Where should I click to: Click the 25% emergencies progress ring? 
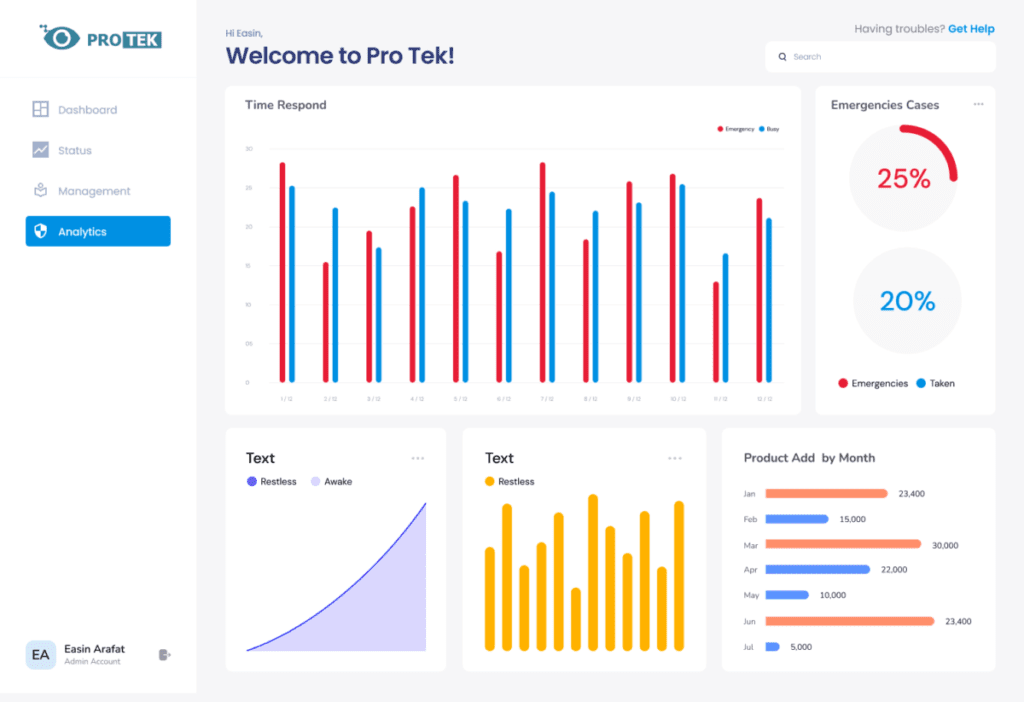point(904,178)
